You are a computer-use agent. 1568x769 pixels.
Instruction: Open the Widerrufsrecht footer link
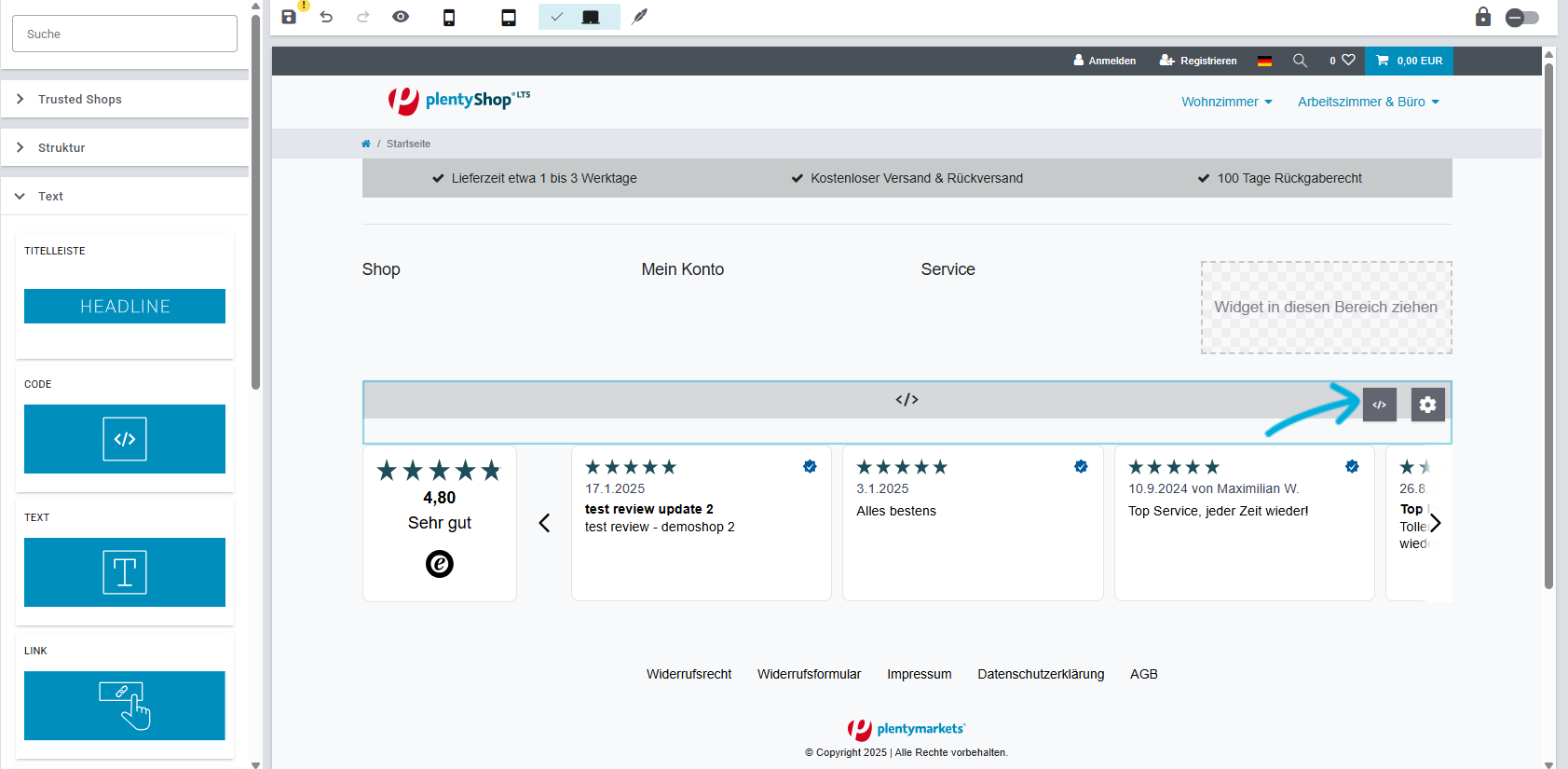pyautogui.click(x=689, y=674)
